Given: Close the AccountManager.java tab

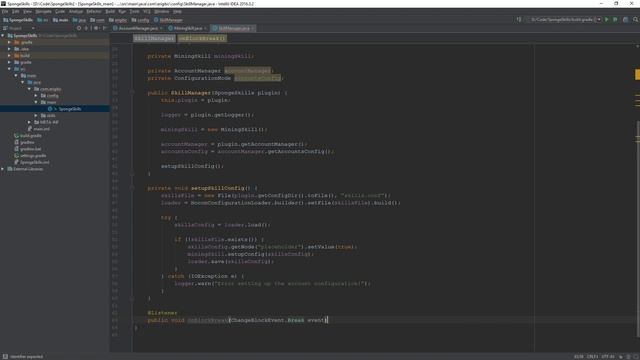Looking at the screenshot, I should coord(161,28).
